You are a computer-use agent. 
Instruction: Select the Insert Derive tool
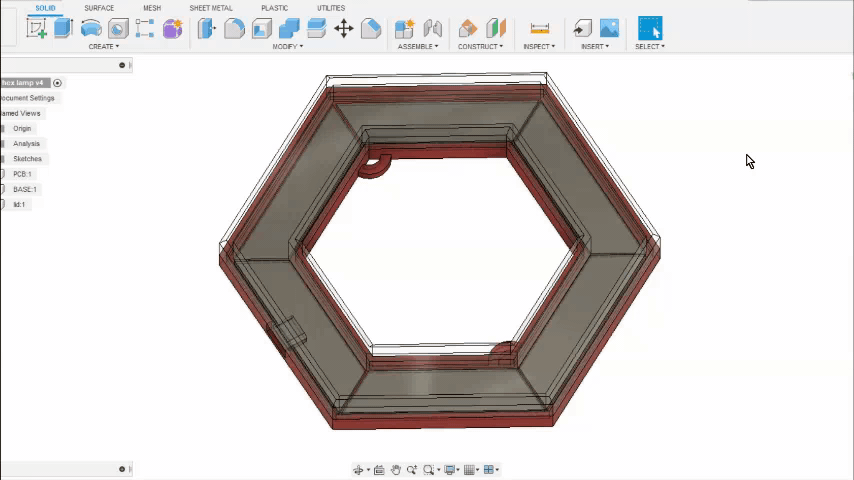(x=582, y=28)
